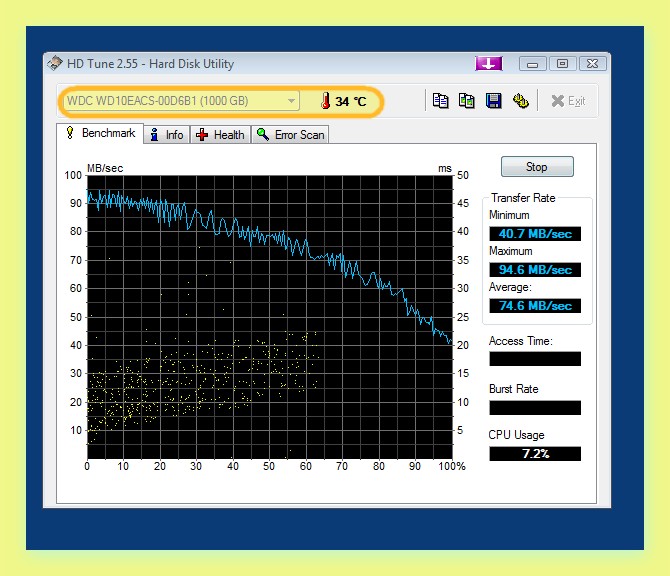Click the save floppy disk icon
670x576 pixels.
click(494, 101)
